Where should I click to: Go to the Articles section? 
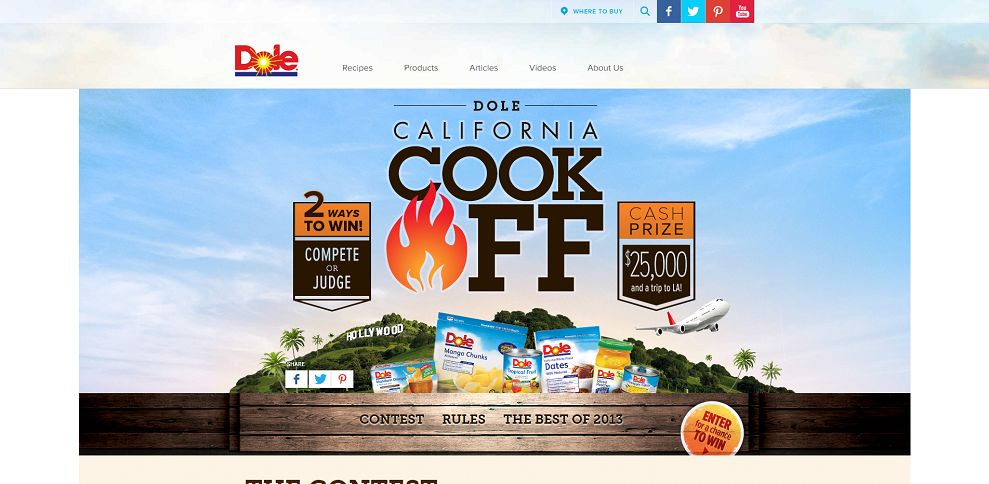(x=484, y=68)
